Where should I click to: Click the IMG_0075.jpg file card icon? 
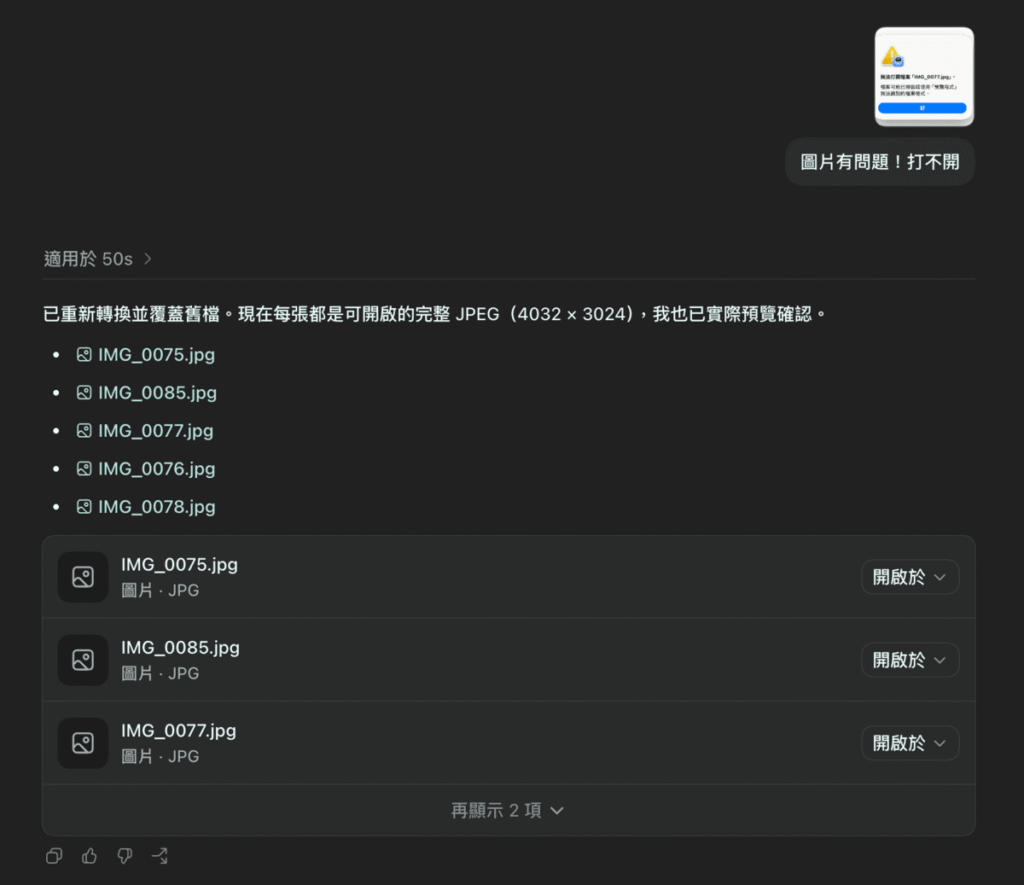tap(83, 577)
